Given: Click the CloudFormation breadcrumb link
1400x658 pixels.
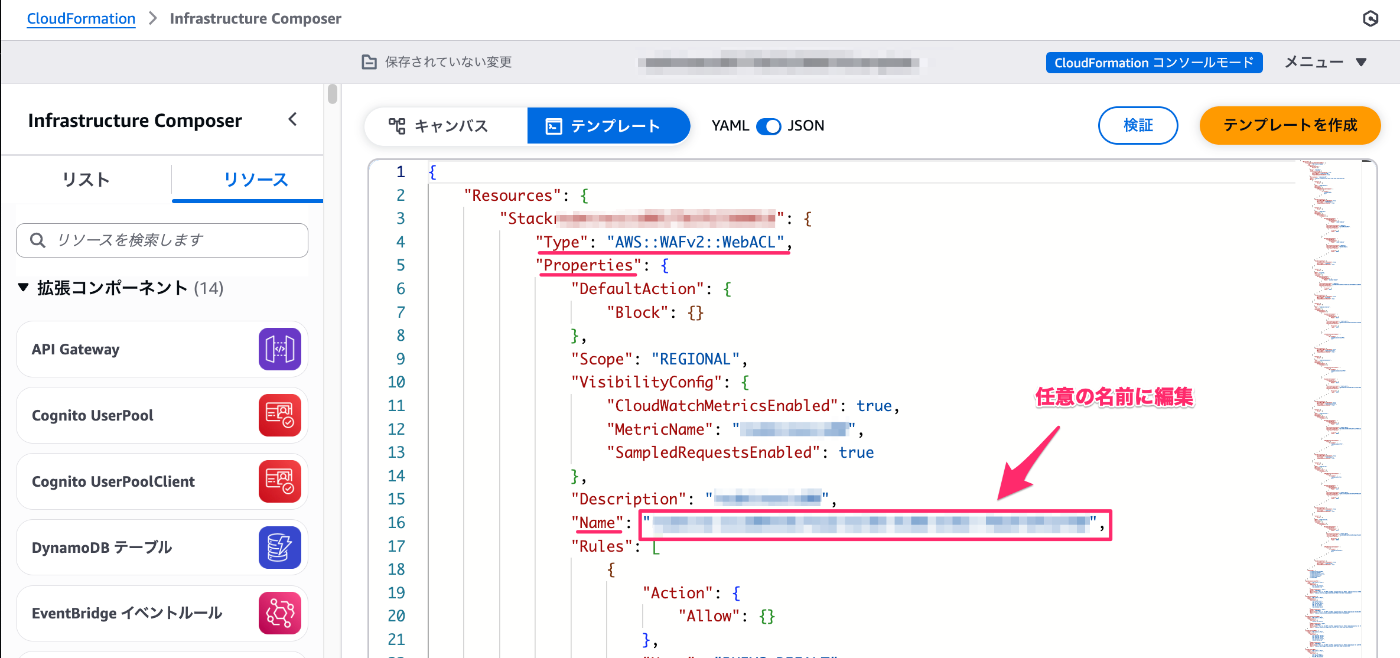Looking at the screenshot, I should pos(81,19).
